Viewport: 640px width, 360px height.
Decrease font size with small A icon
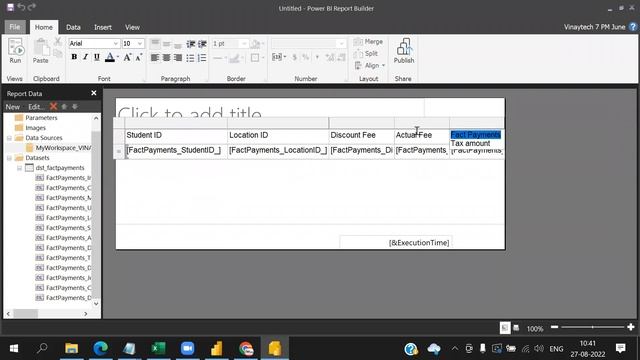pyautogui.click(x=139, y=58)
